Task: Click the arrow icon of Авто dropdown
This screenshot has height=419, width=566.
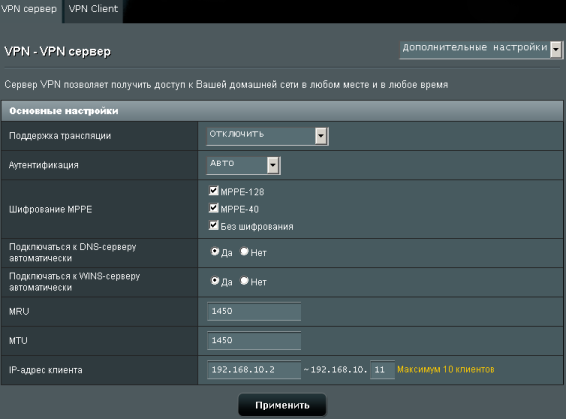Action: [x=273, y=165]
